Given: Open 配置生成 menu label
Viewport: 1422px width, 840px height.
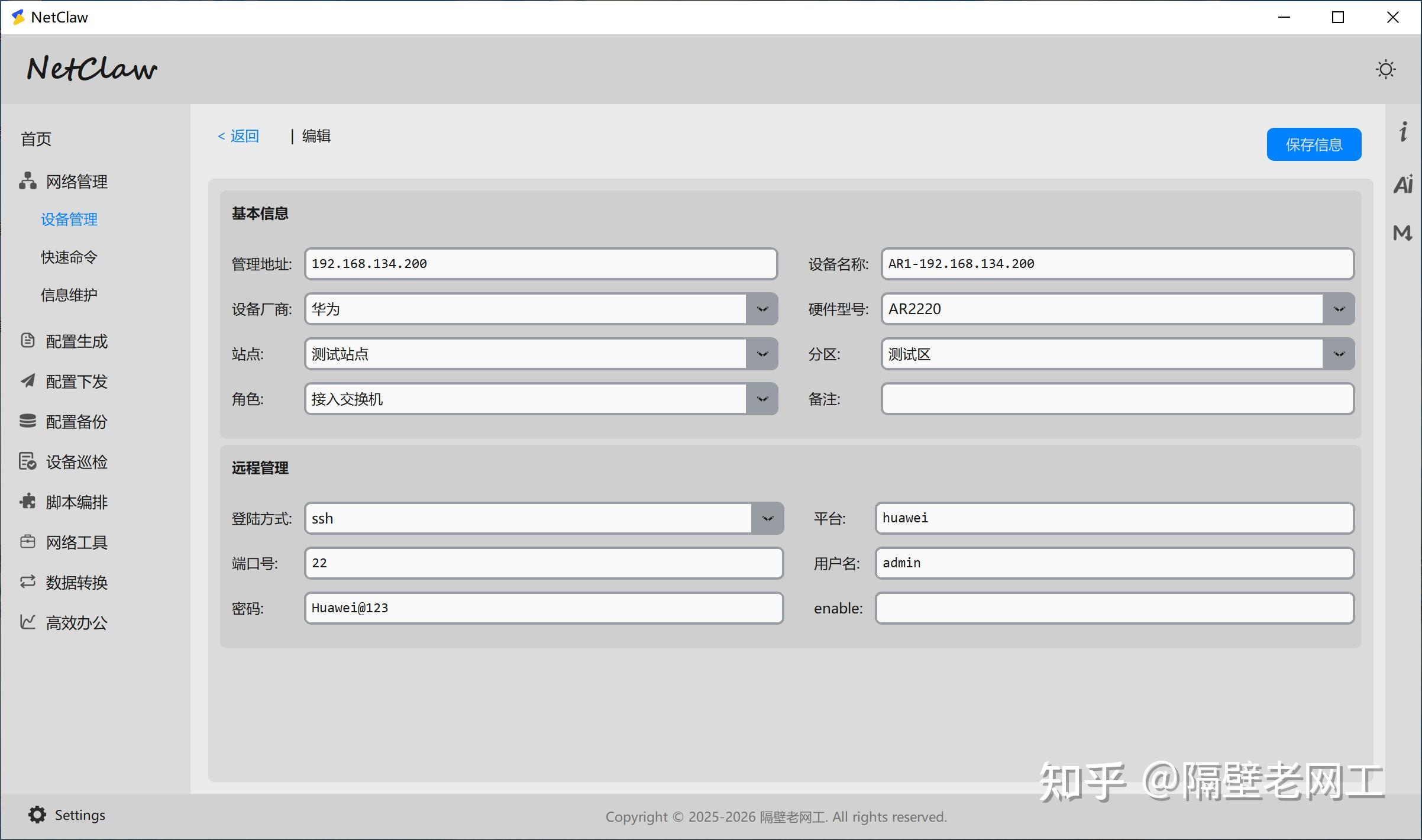Looking at the screenshot, I should pyautogui.click(x=77, y=341).
